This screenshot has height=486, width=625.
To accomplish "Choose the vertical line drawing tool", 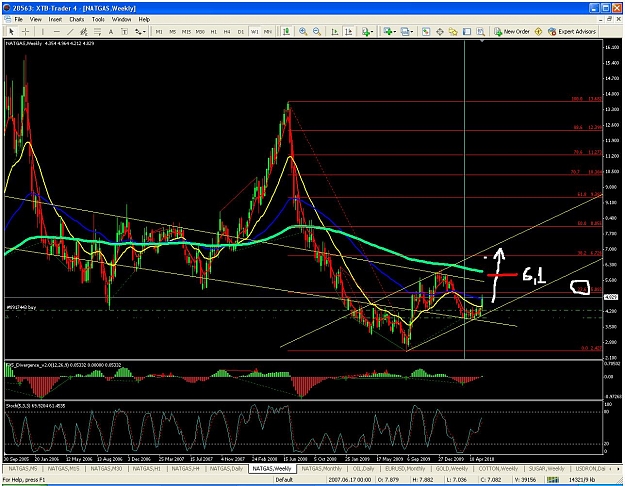I will point(43,31).
